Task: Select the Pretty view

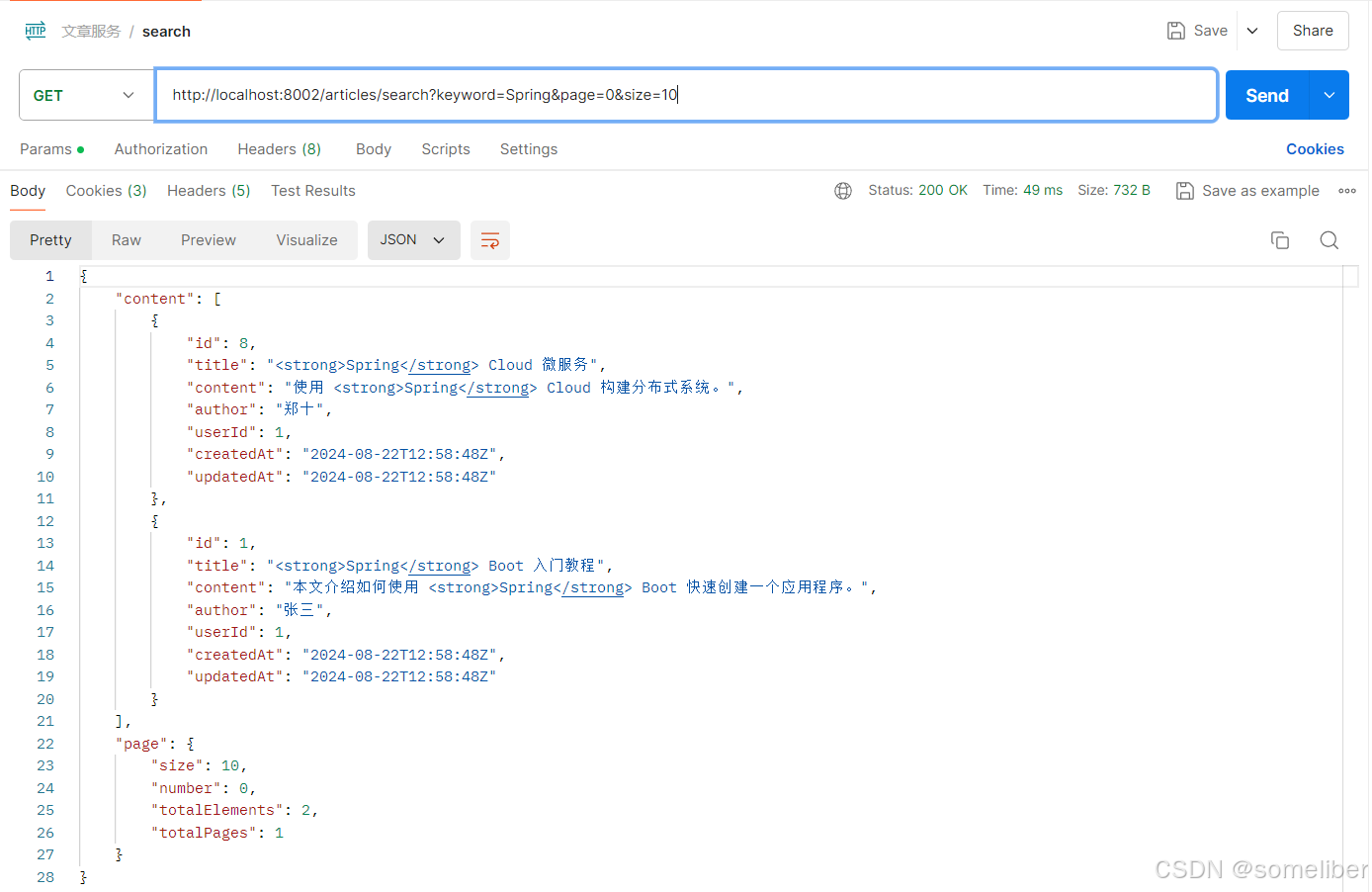Action: click(x=50, y=240)
